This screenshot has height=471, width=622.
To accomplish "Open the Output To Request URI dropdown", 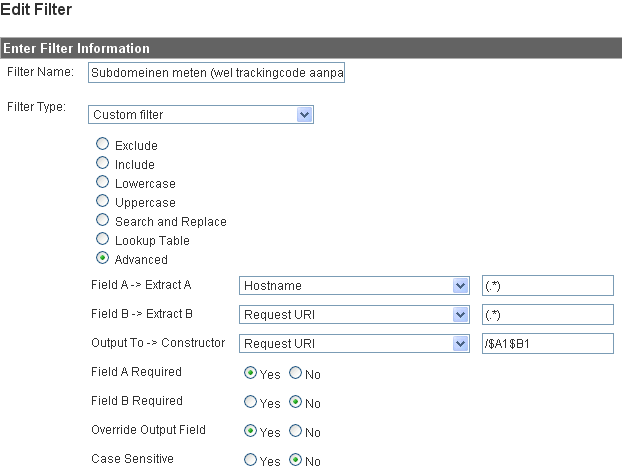I will tap(354, 344).
